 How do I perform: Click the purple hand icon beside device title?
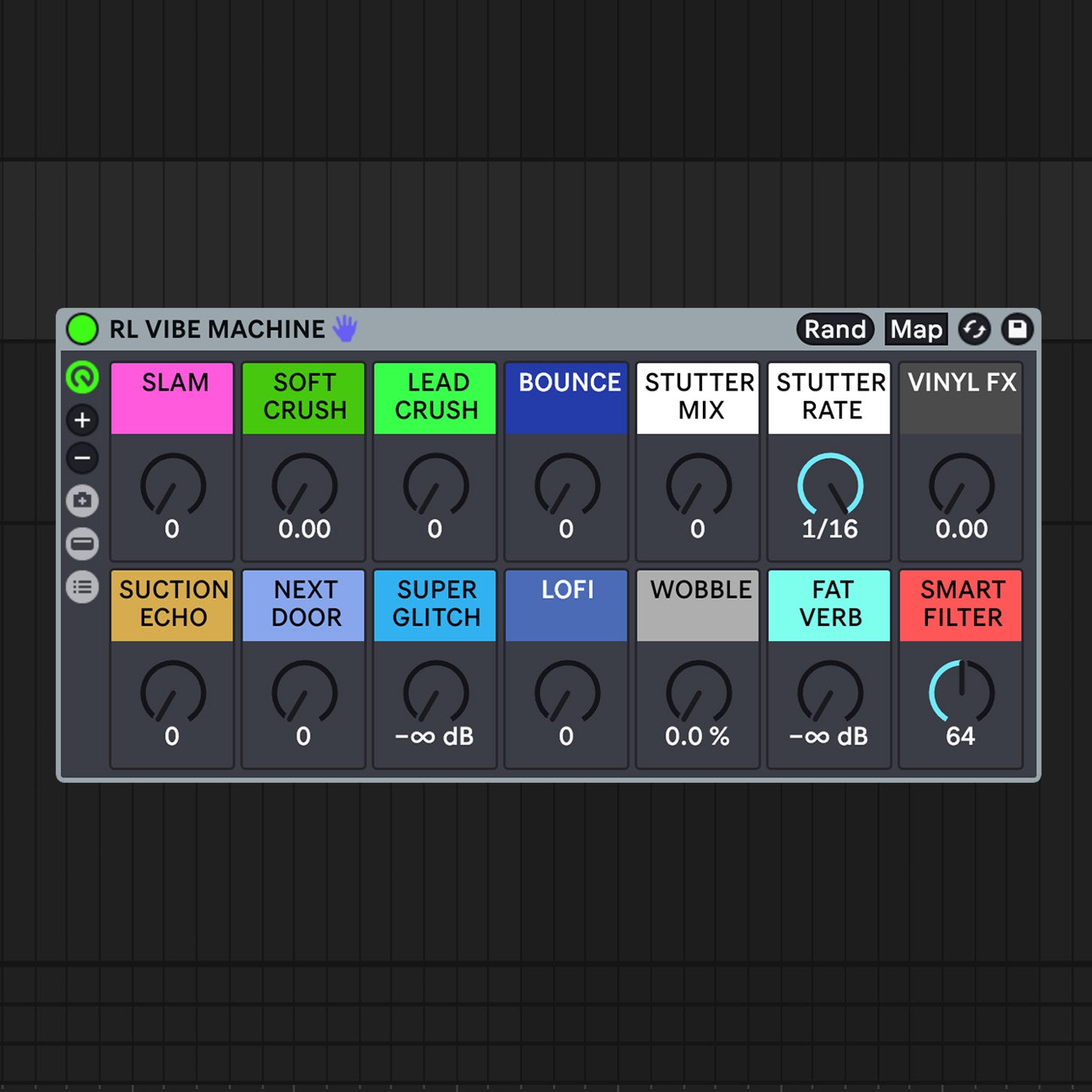pyautogui.click(x=345, y=329)
